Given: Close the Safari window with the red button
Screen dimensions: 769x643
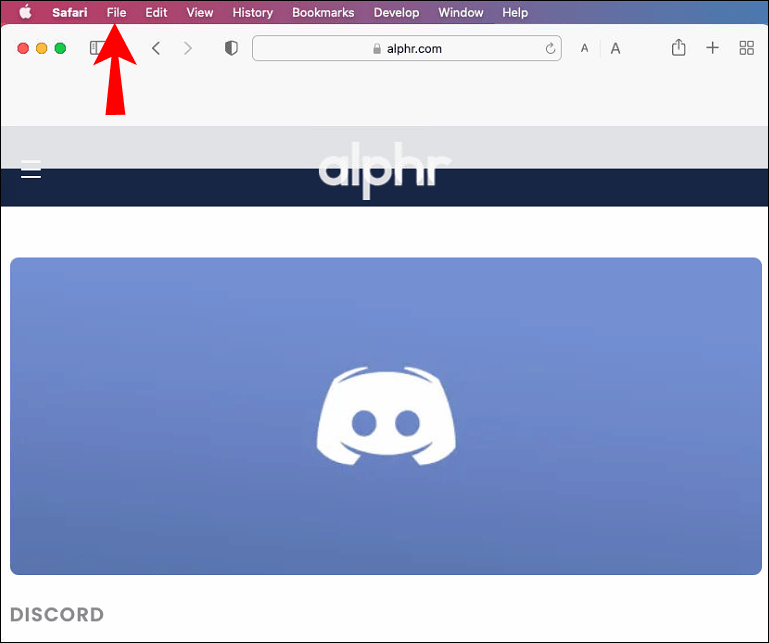Looking at the screenshot, I should click(23, 48).
